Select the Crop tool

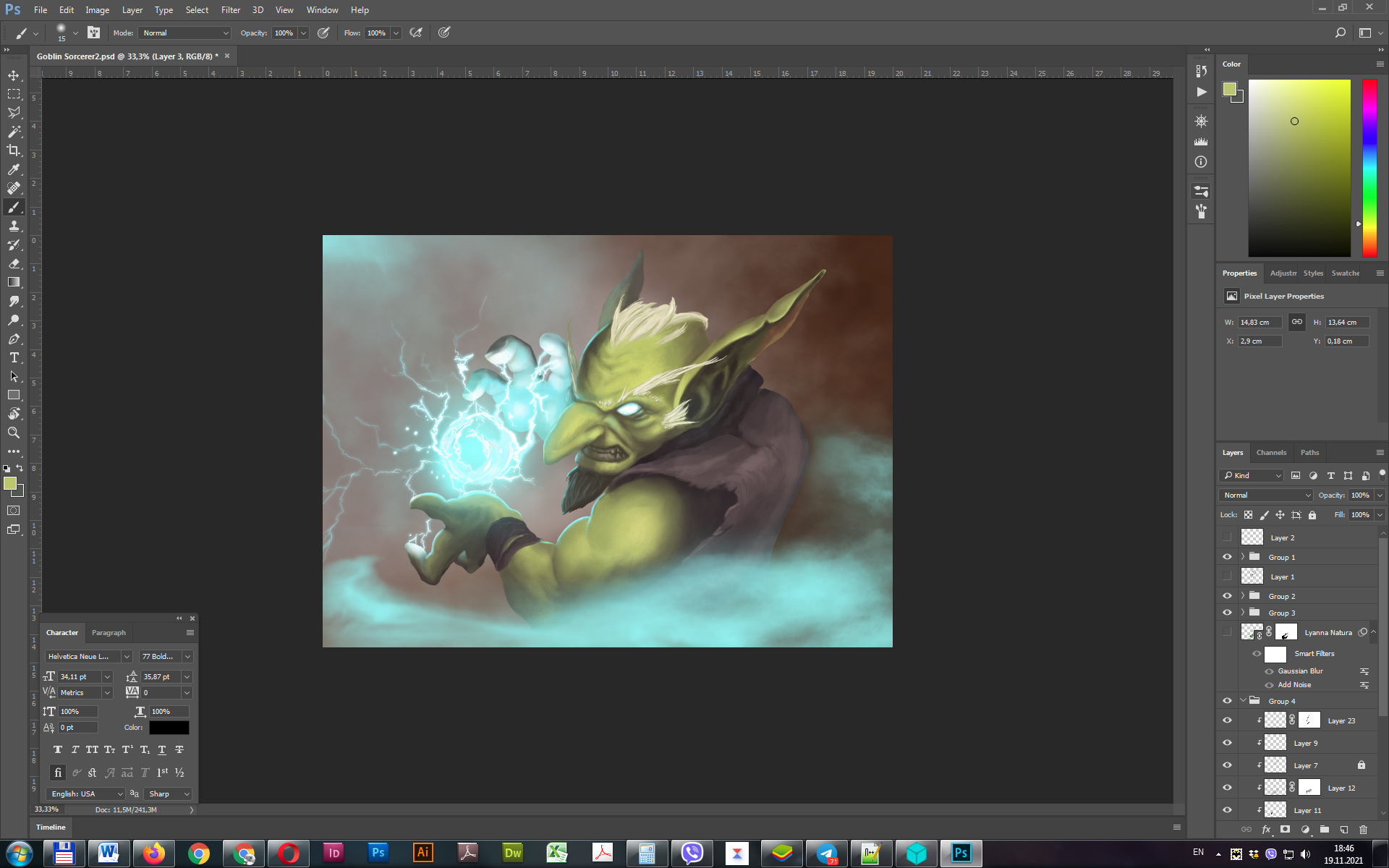click(x=14, y=150)
